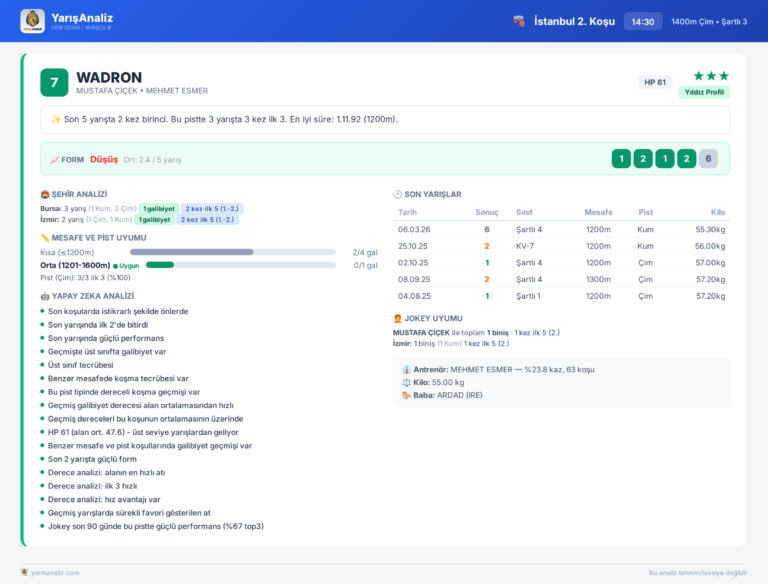Click the robot icon beside Yapay Zeka Analizi
The image size is (768, 584).
[x=45, y=296]
